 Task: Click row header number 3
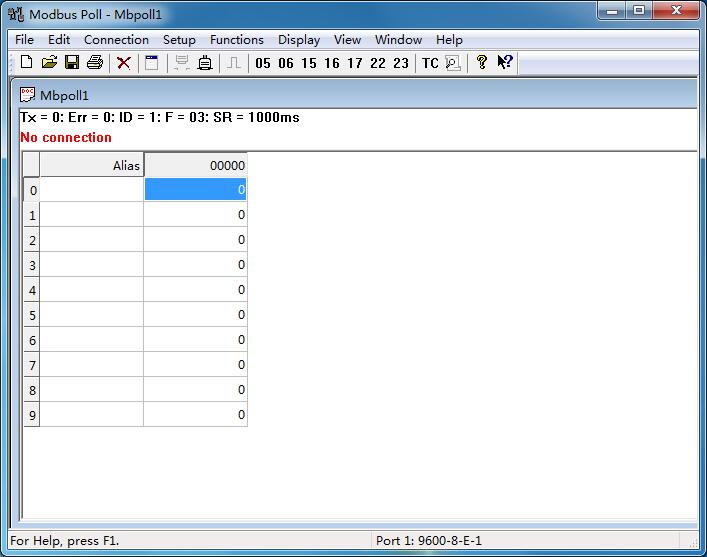(x=32, y=265)
